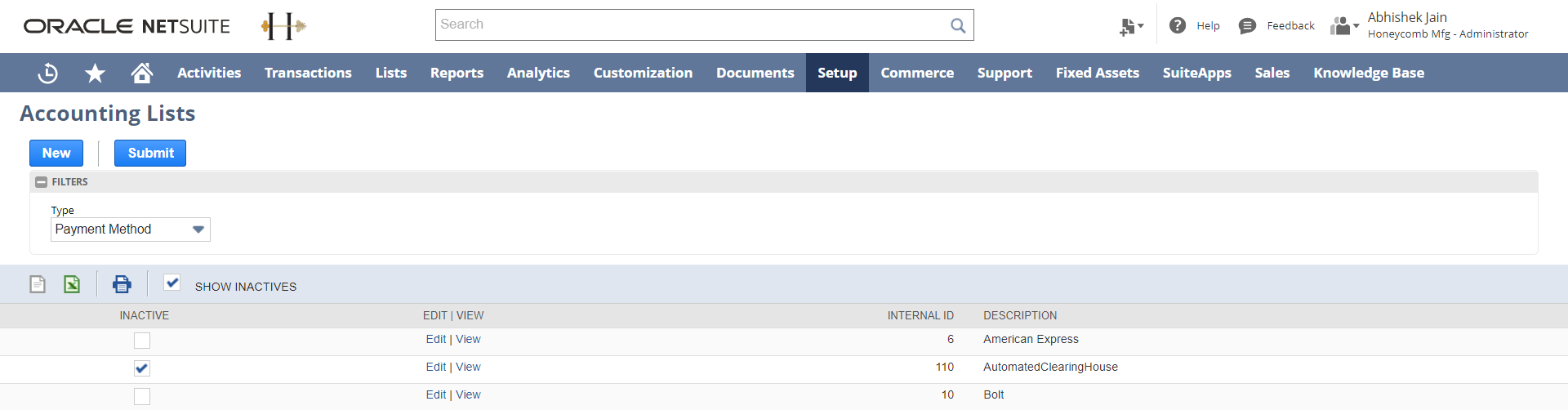Mark American Express as inactive
The height and width of the screenshot is (410, 1568).
pos(142,341)
